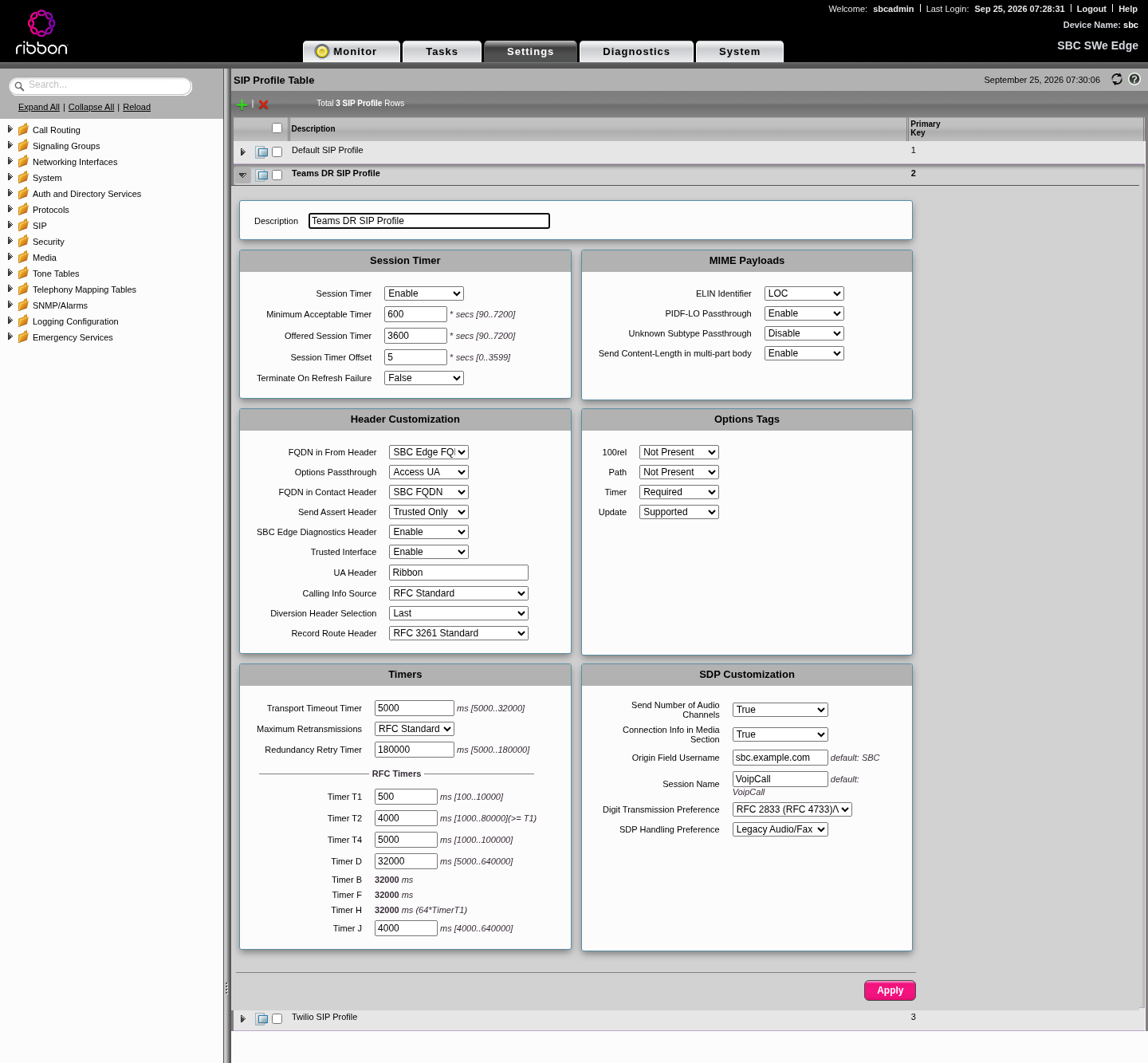This screenshot has width=1148, height=1063.
Task: Switch to the Monitor tab
Action: [x=352, y=51]
